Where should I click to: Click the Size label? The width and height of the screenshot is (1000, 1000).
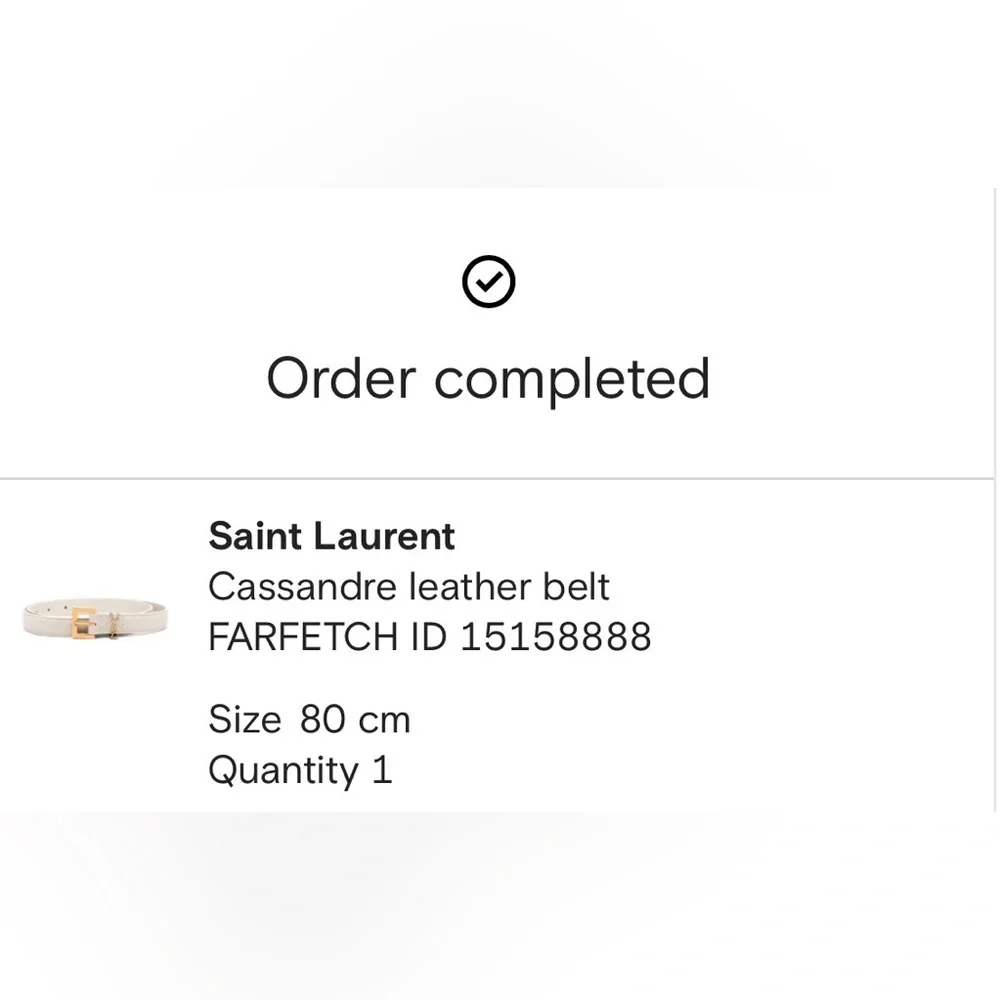click(x=244, y=720)
